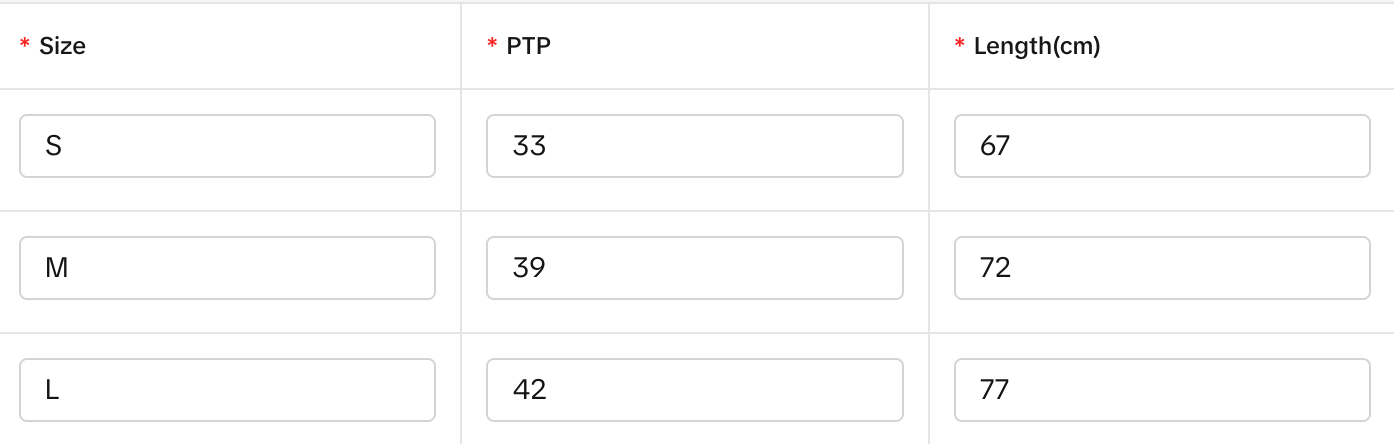The image size is (1394, 444).
Task: Focus the PTP field showing 42
Action: coord(694,390)
